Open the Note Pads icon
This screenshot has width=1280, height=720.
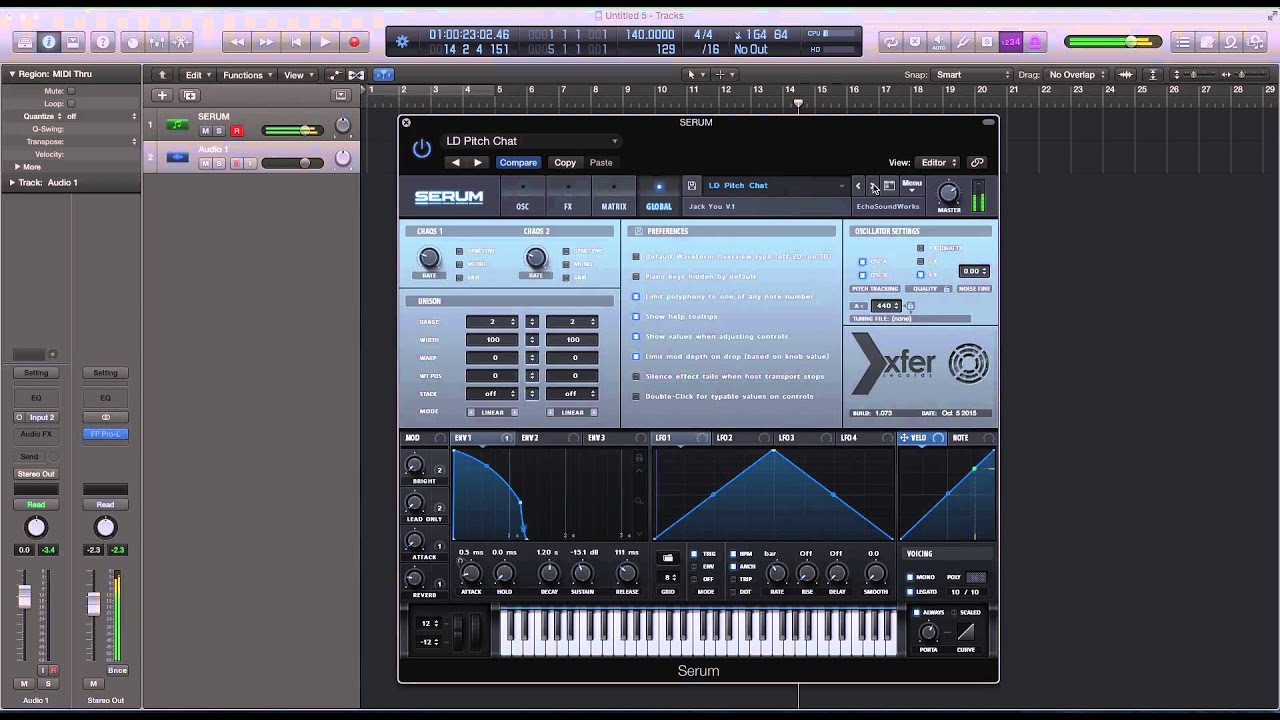tap(1207, 42)
